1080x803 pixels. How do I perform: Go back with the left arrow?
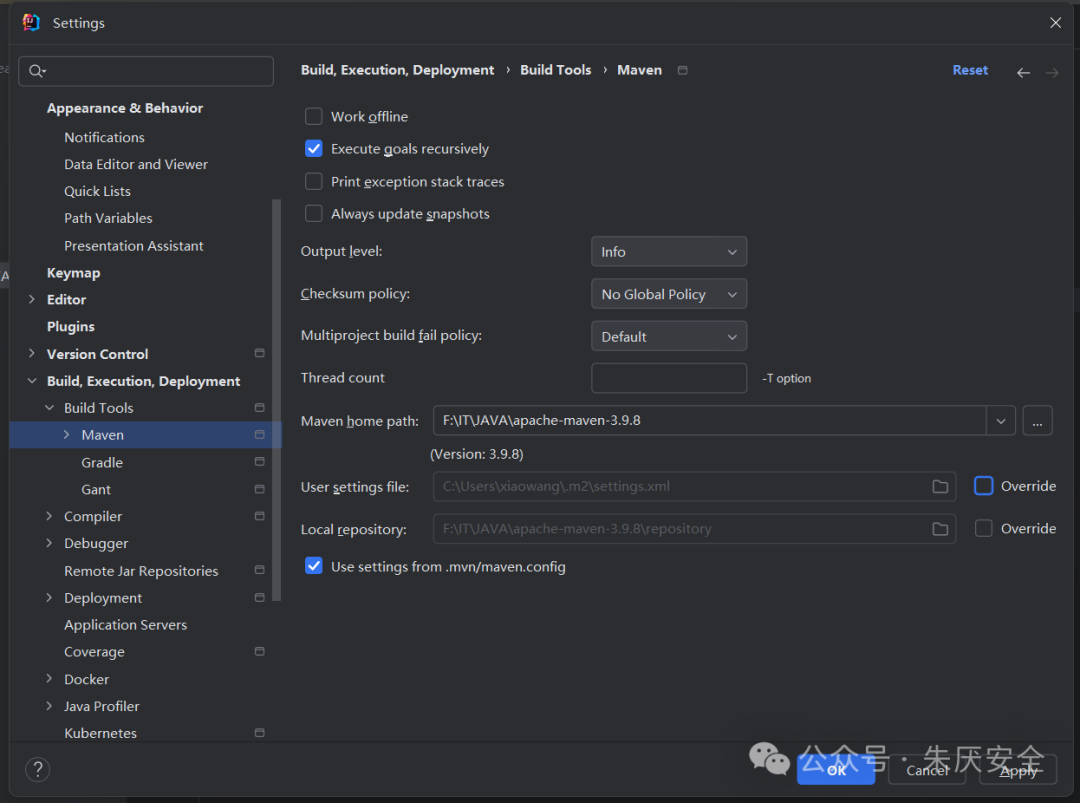pos(1024,72)
